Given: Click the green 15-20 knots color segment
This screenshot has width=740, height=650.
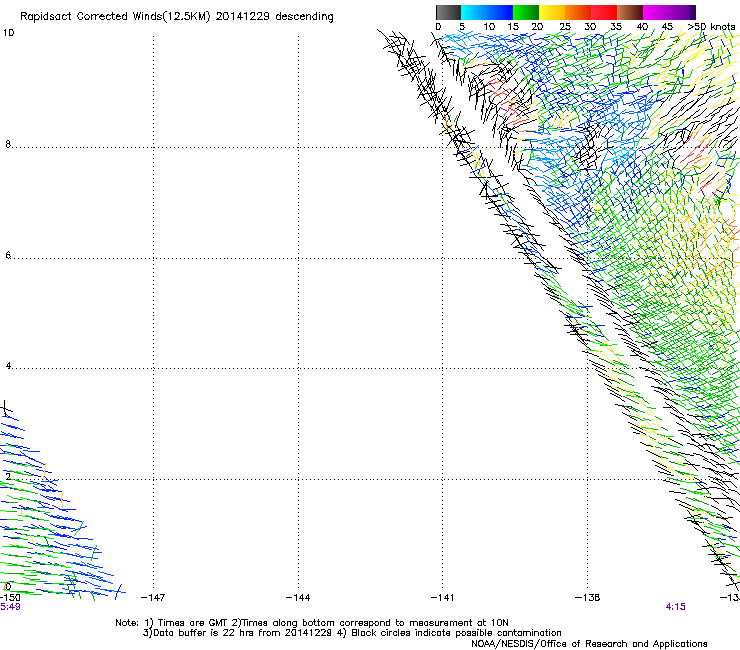Looking at the screenshot, I should tap(526, 12).
